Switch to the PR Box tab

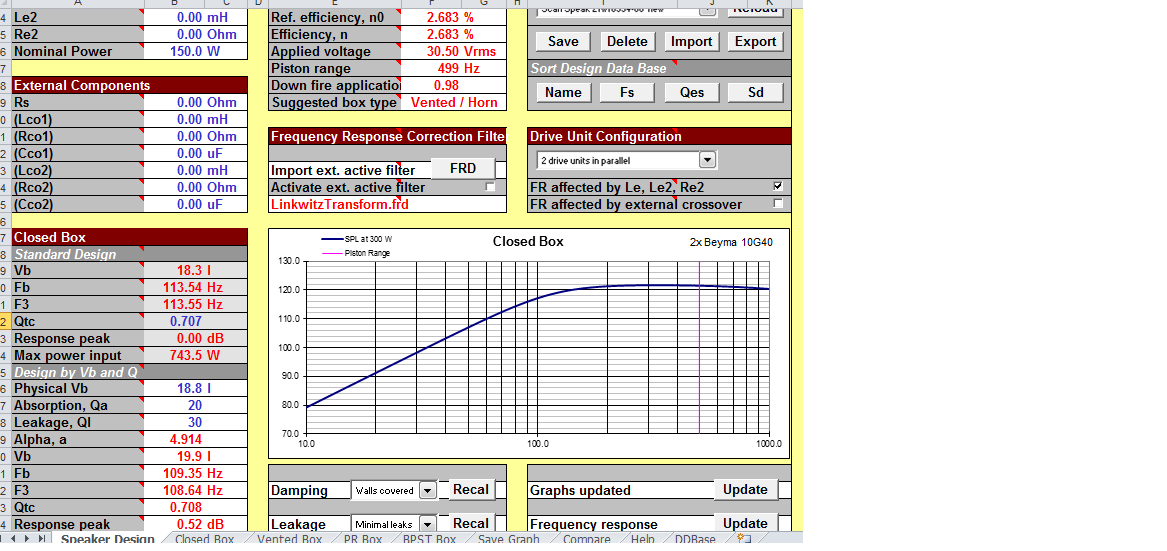pos(362,539)
